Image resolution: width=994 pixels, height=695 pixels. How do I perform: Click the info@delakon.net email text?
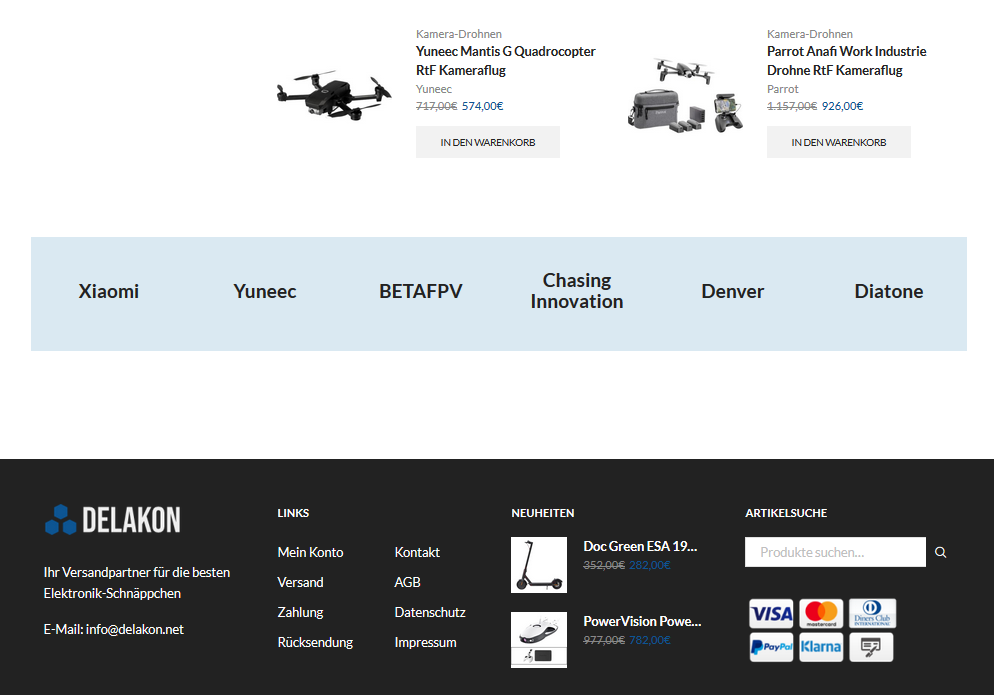135,629
